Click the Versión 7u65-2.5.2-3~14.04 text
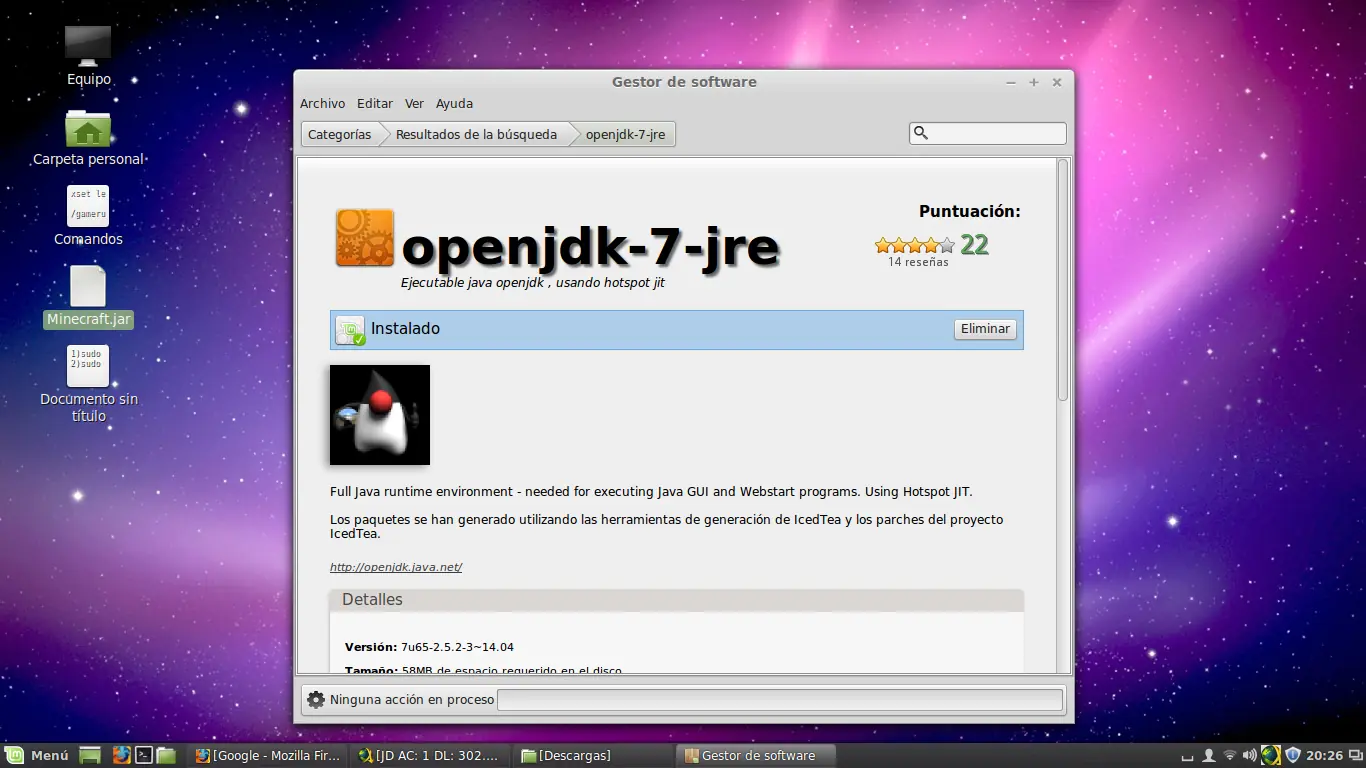 tap(429, 647)
